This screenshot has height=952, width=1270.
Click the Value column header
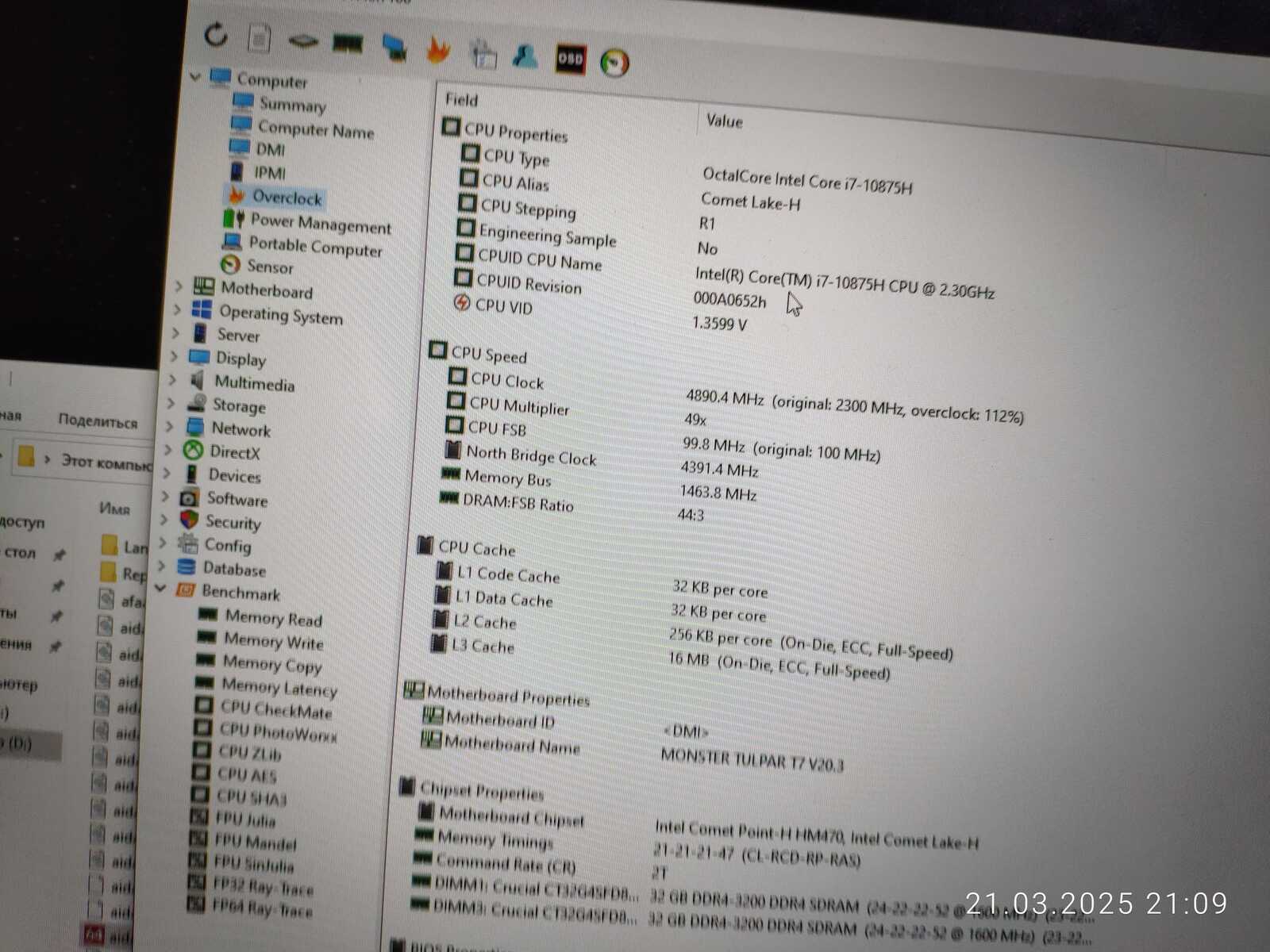point(725,121)
